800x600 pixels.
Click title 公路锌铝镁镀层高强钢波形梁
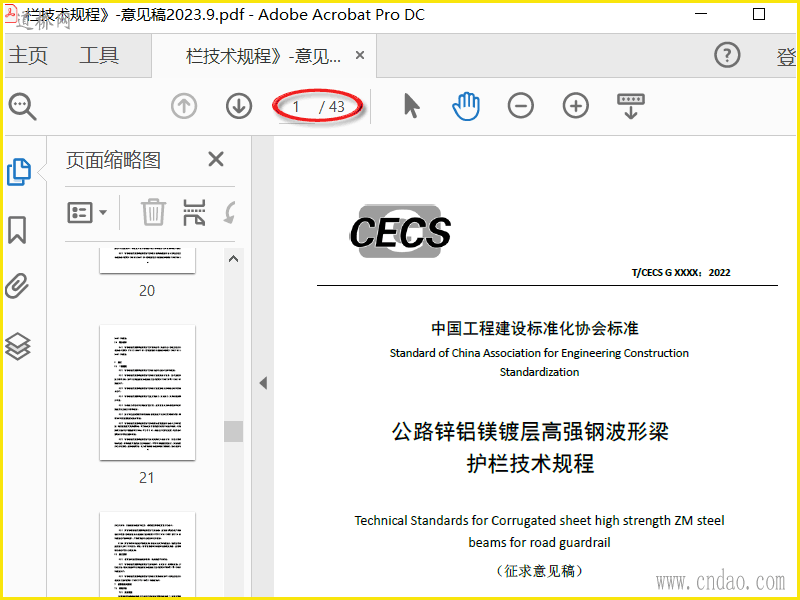click(x=530, y=432)
